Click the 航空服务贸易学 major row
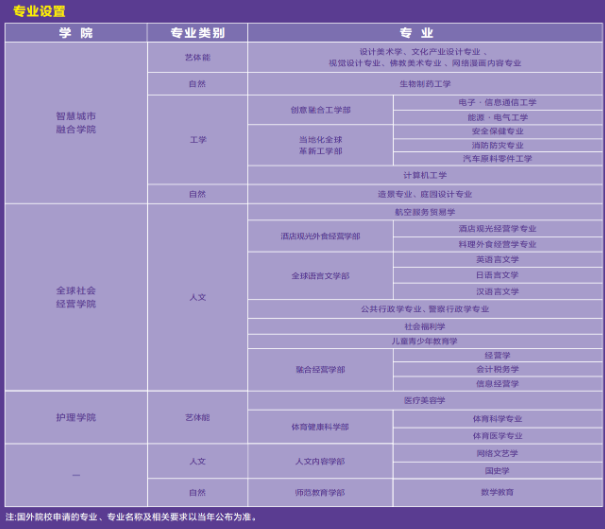 coord(425,212)
